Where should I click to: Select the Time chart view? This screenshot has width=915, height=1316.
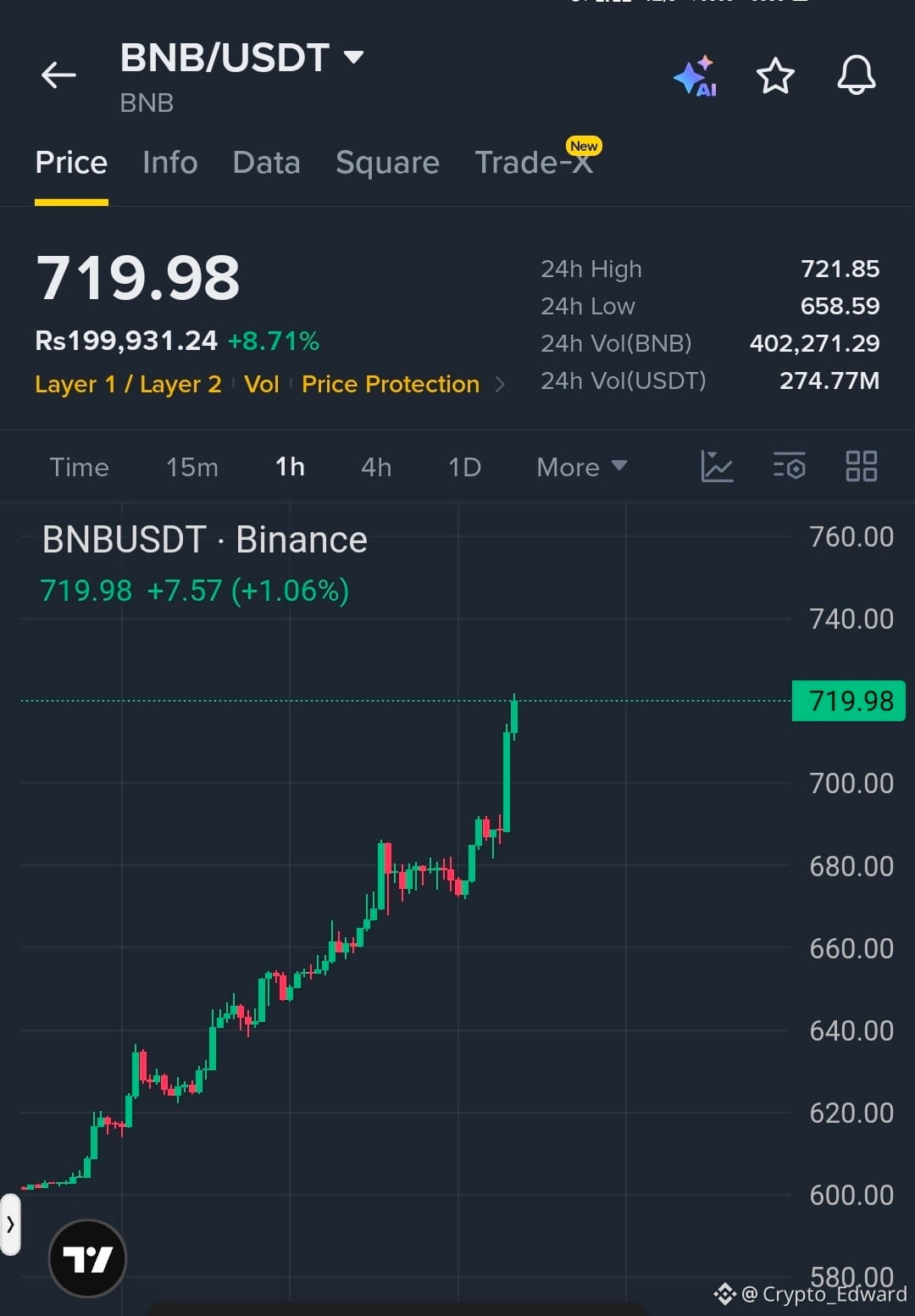coord(79,467)
